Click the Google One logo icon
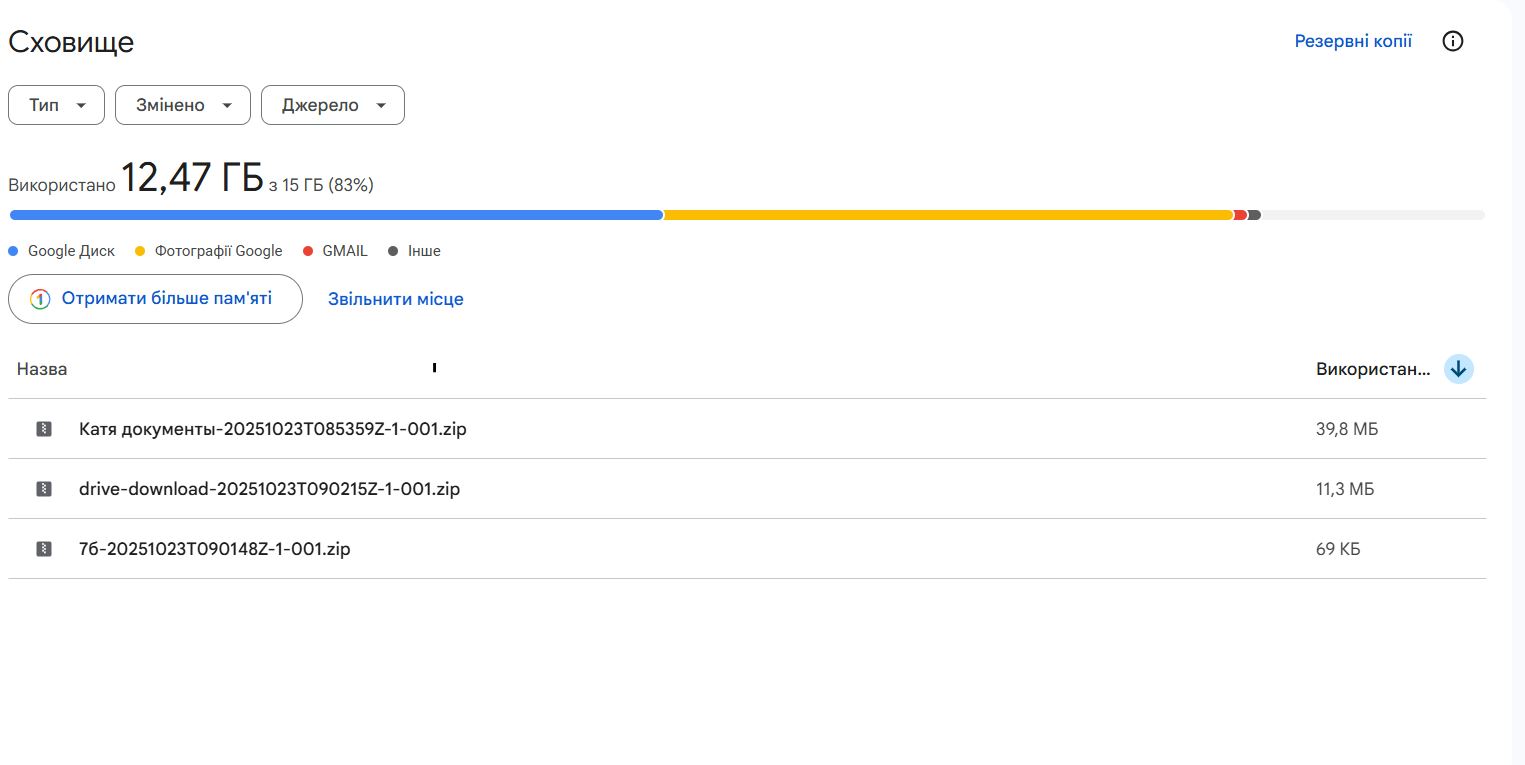Image resolution: width=1525 pixels, height=765 pixels. [40, 299]
